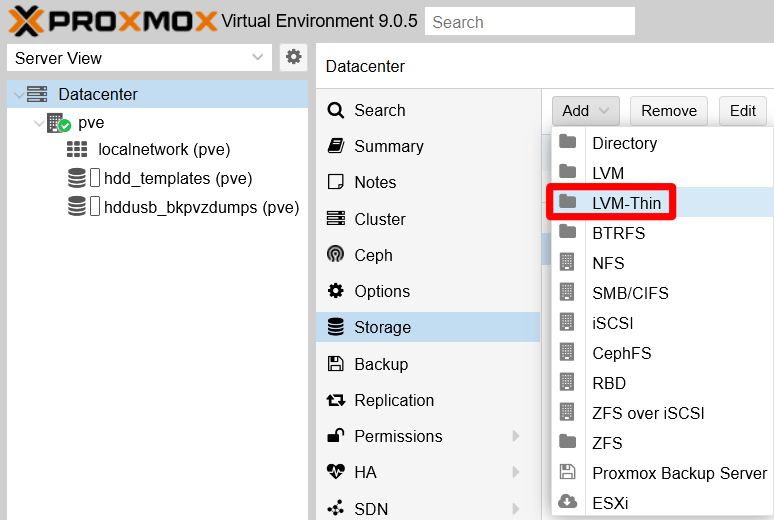Click the Cluster server icon
The height and width of the screenshot is (520, 774).
click(336, 218)
